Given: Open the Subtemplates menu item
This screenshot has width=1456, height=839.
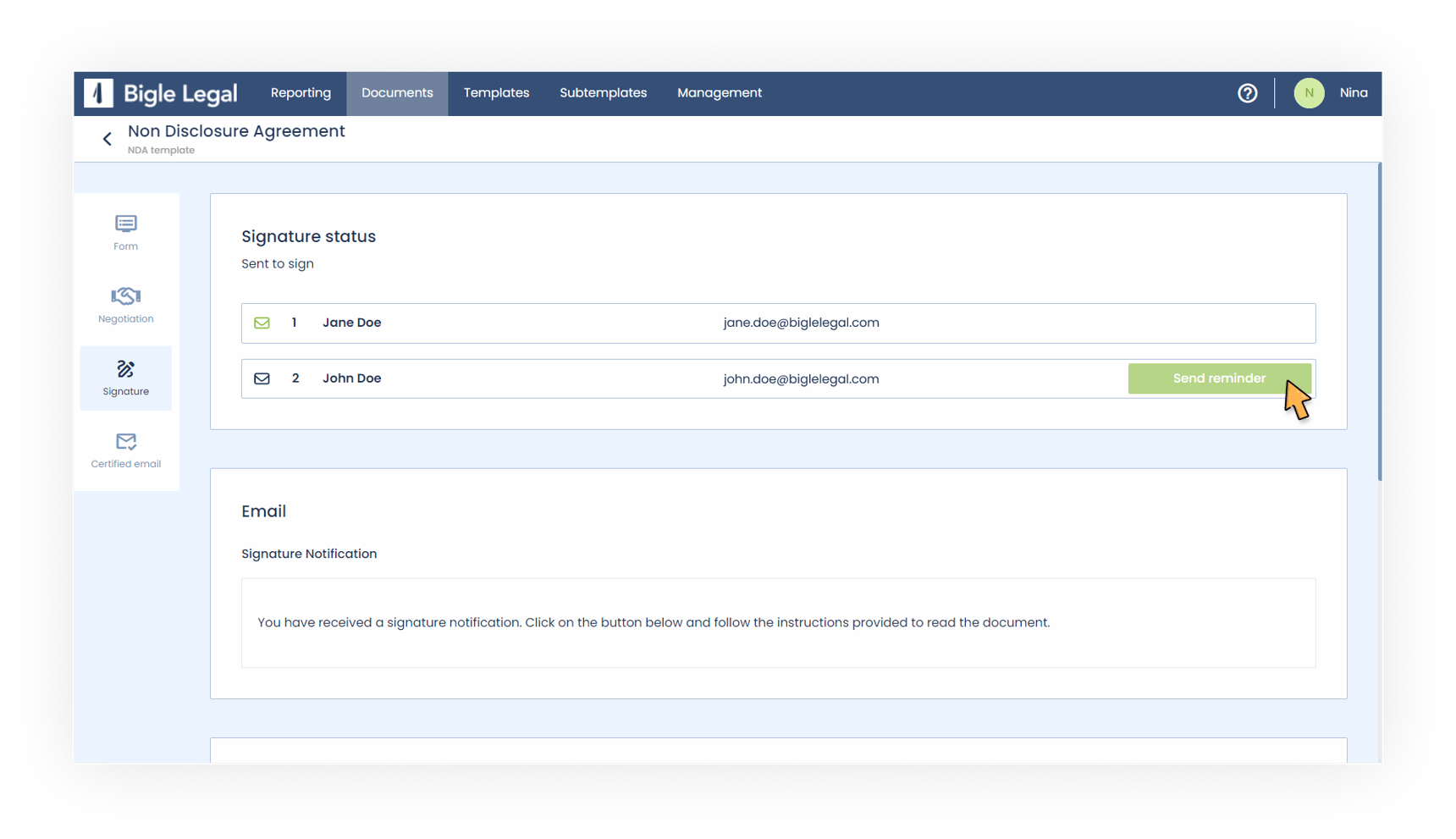Looking at the screenshot, I should pos(603,93).
